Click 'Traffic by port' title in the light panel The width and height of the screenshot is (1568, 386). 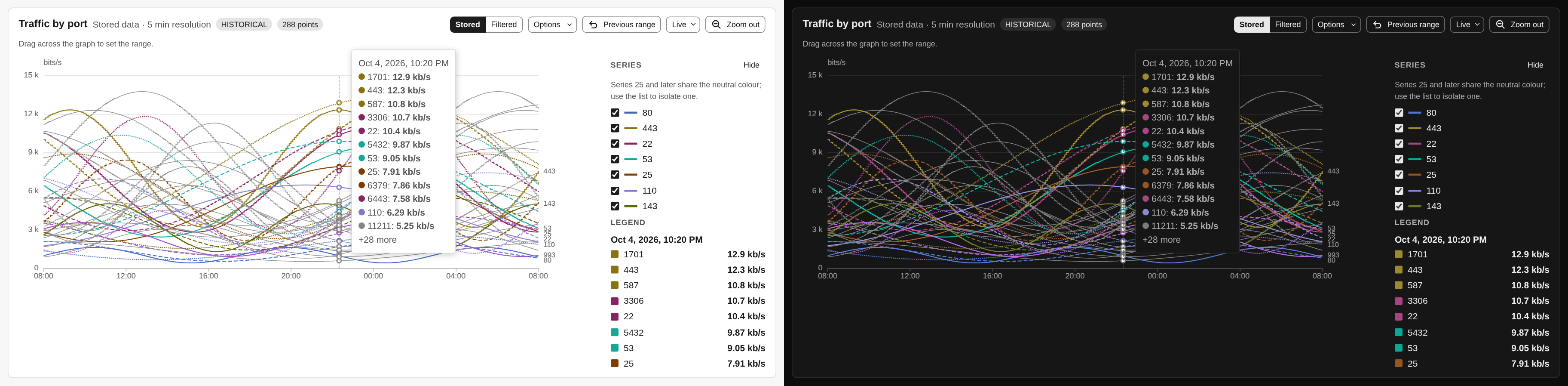tap(53, 24)
